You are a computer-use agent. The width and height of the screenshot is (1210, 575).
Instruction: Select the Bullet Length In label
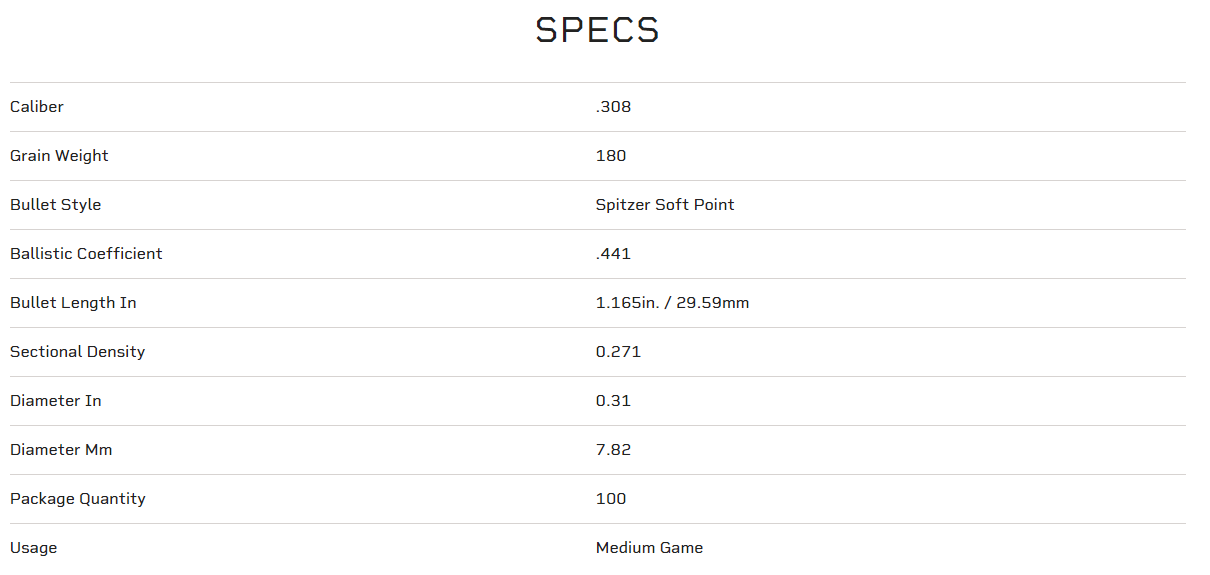(x=73, y=303)
